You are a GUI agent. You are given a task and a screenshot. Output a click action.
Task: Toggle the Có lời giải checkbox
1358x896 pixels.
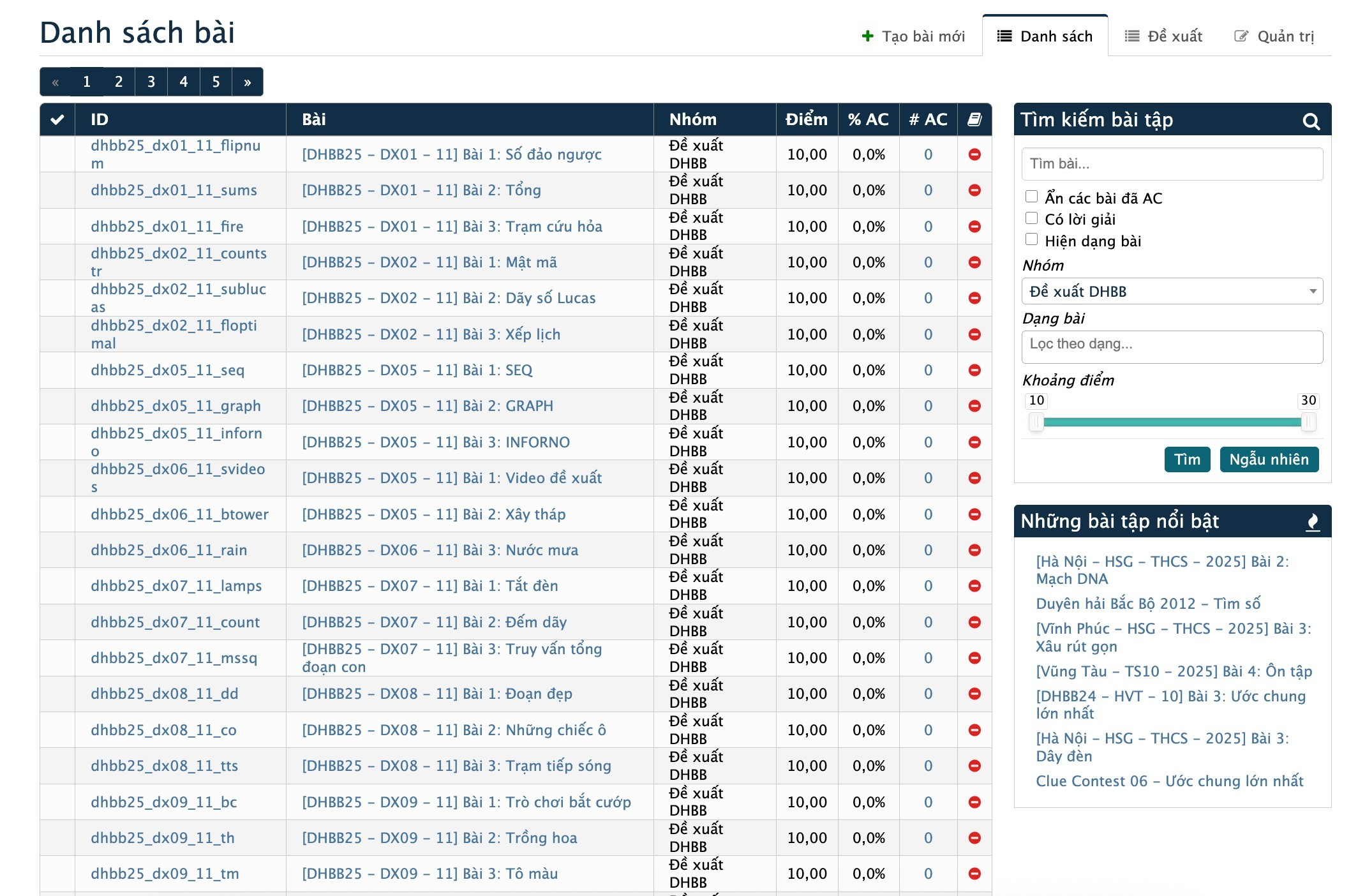click(1031, 218)
